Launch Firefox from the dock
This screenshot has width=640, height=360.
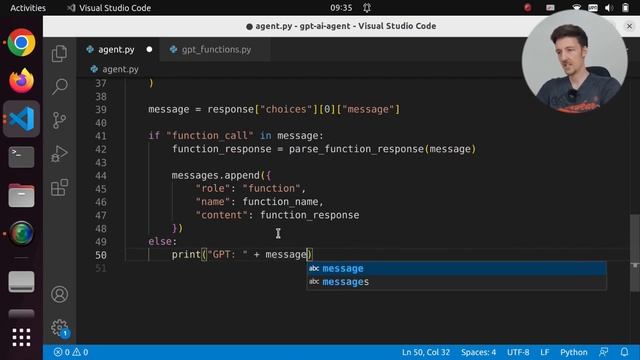coord(21,80)
